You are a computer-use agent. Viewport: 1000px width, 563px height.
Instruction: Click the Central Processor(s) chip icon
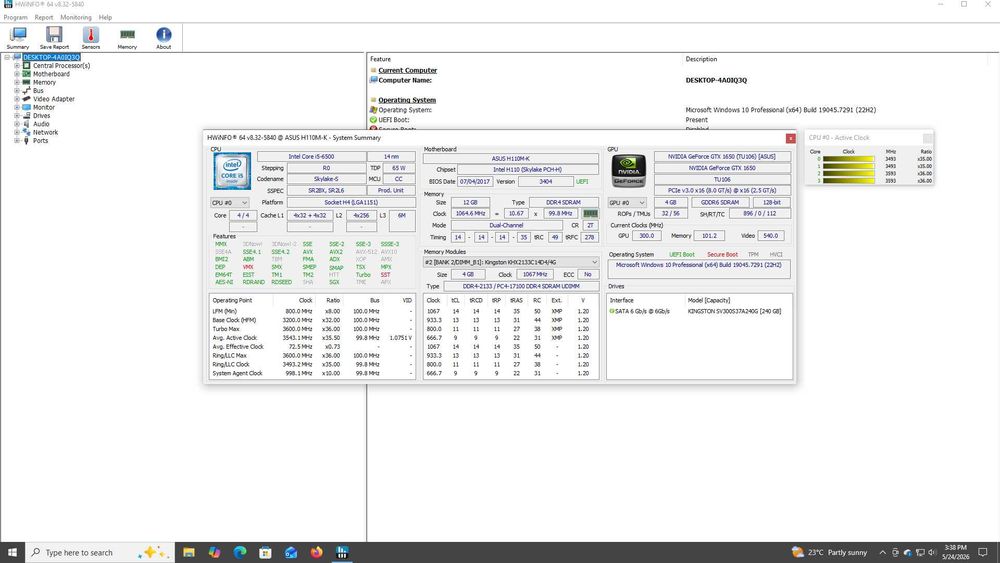(27, 66)
